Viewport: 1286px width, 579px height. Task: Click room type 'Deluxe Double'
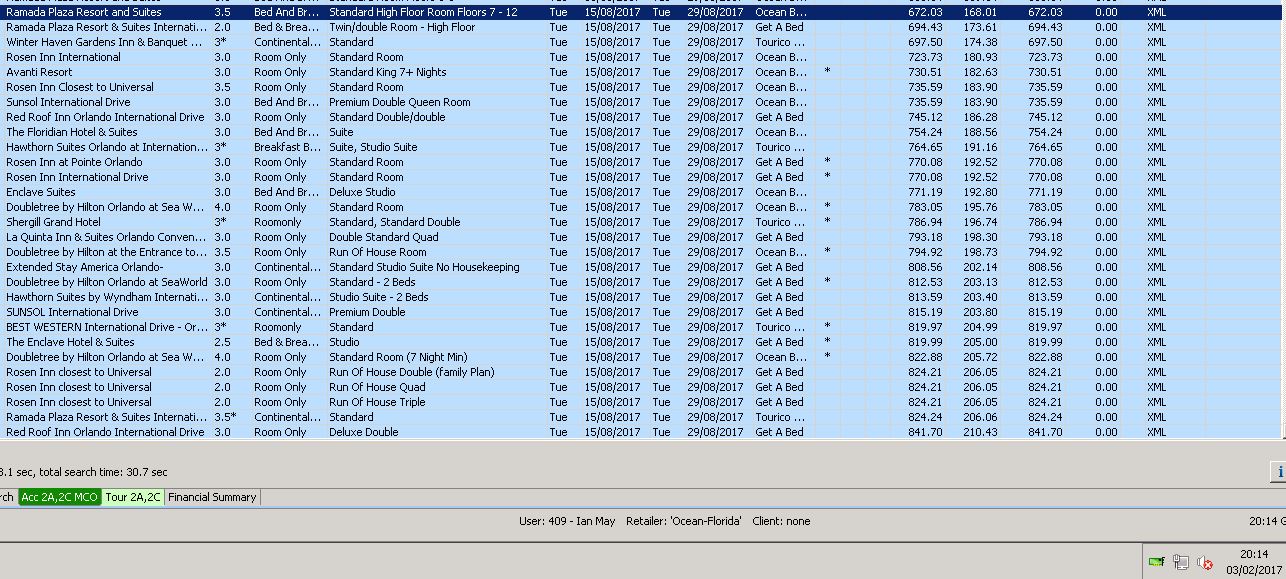(x=363, y=432)
